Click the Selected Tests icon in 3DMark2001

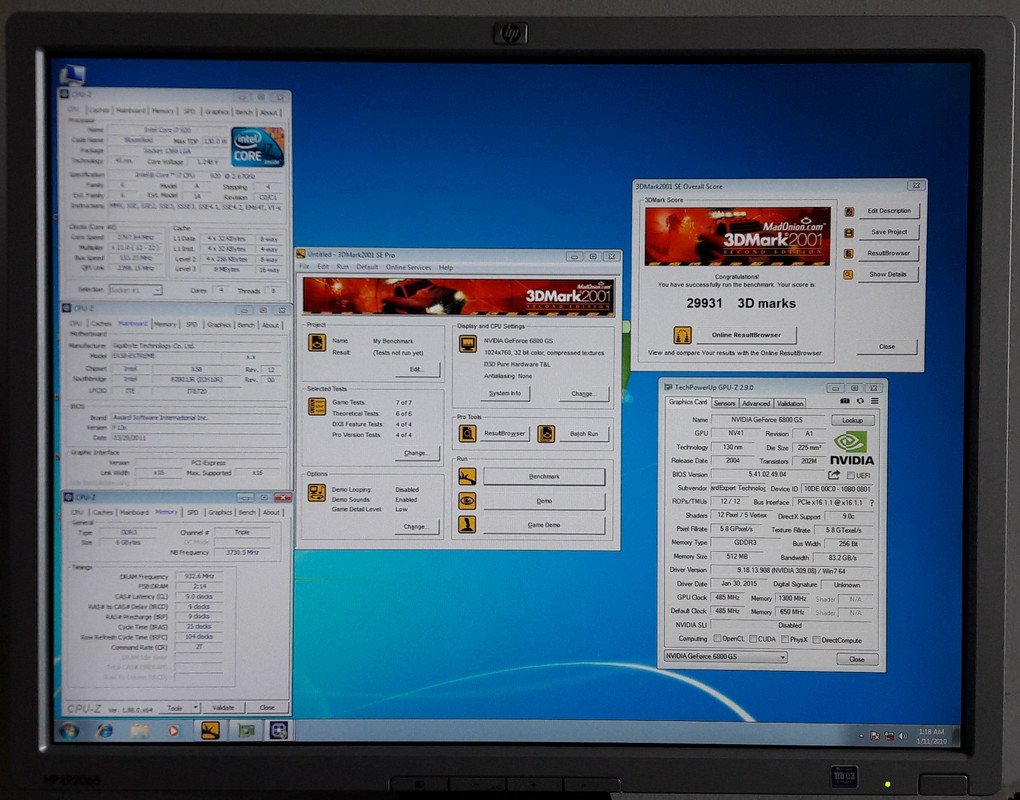317,407
